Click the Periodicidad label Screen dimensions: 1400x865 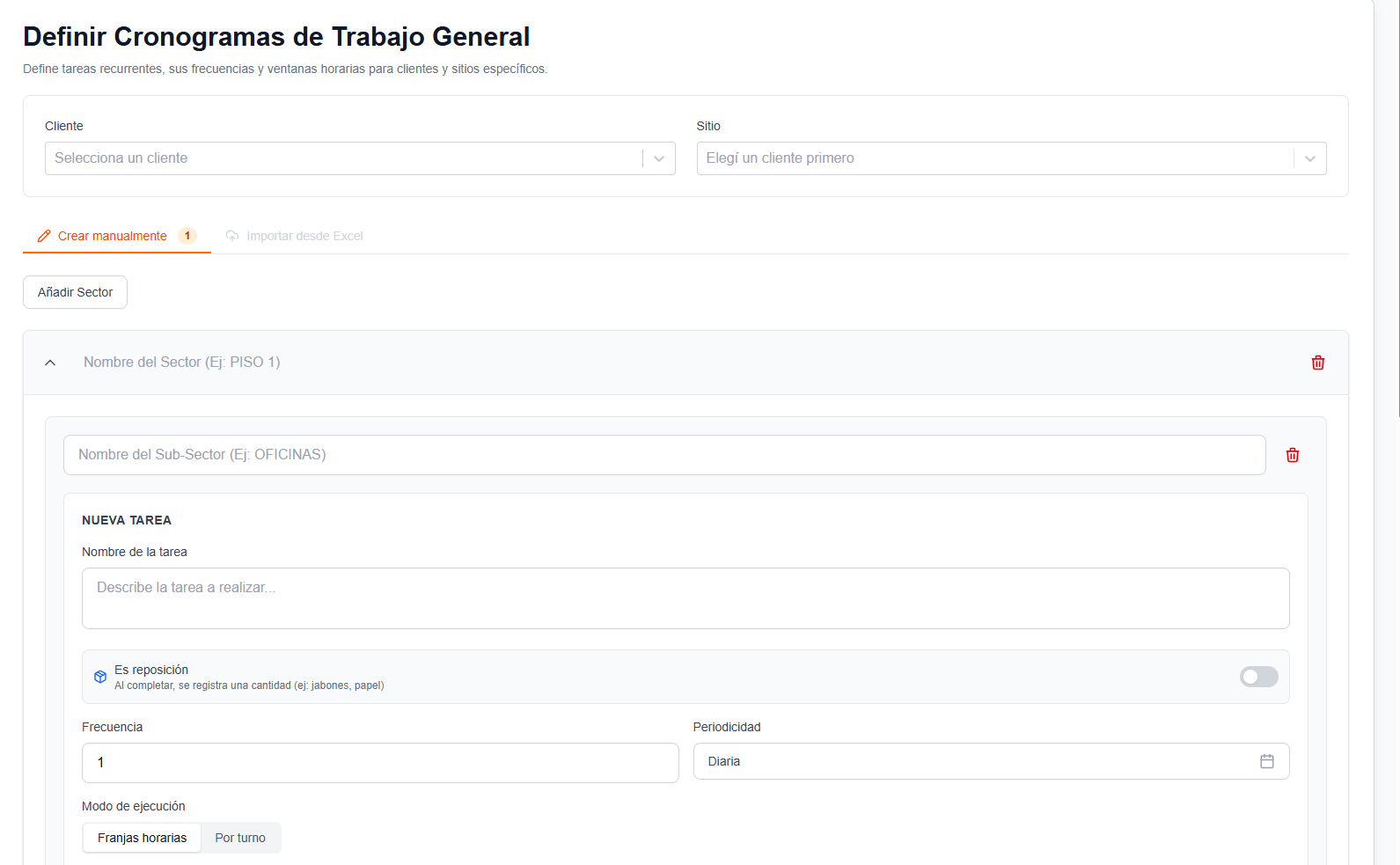(x=727, y=727)
